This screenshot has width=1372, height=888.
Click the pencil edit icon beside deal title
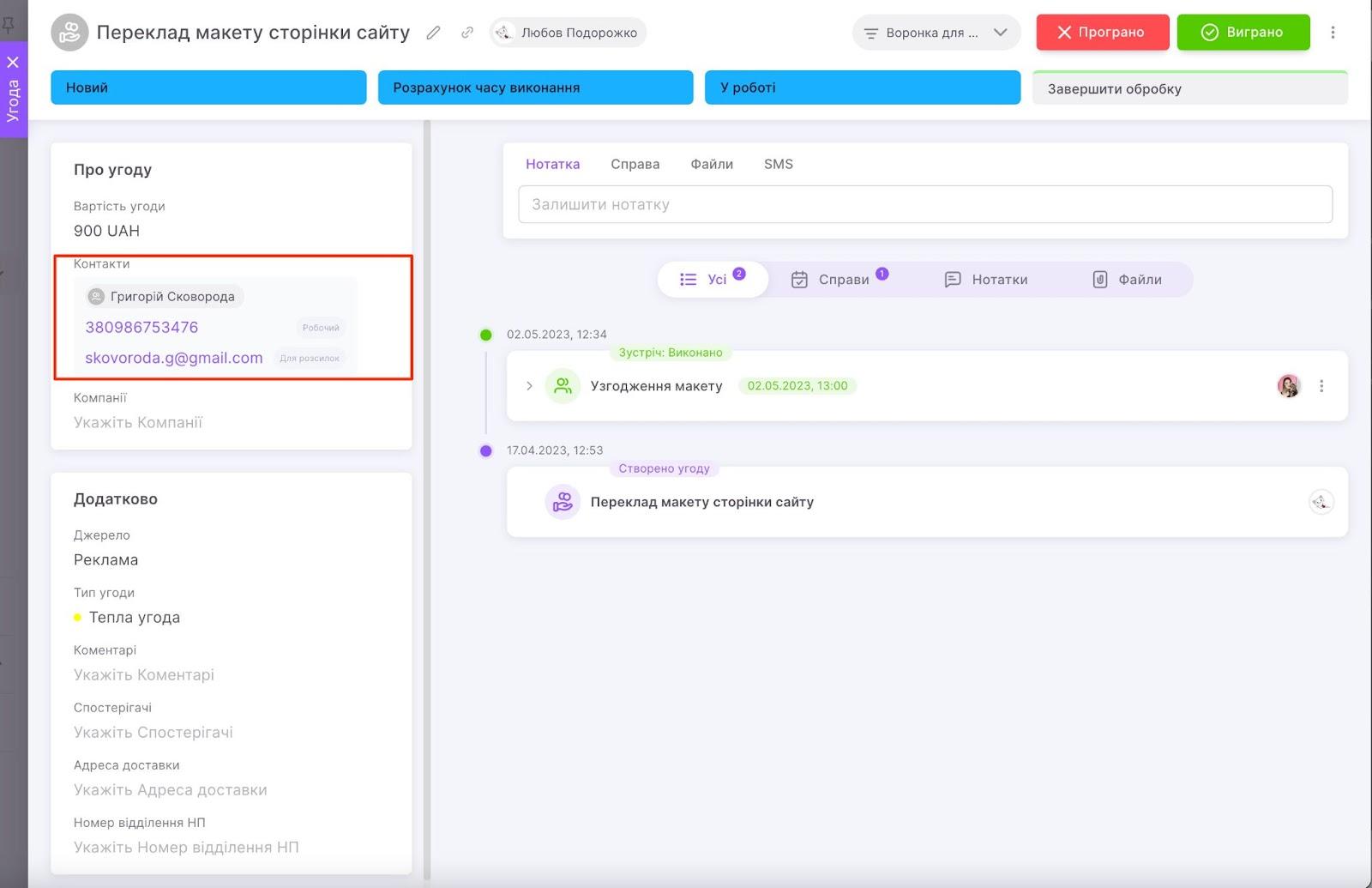(434, 33)
